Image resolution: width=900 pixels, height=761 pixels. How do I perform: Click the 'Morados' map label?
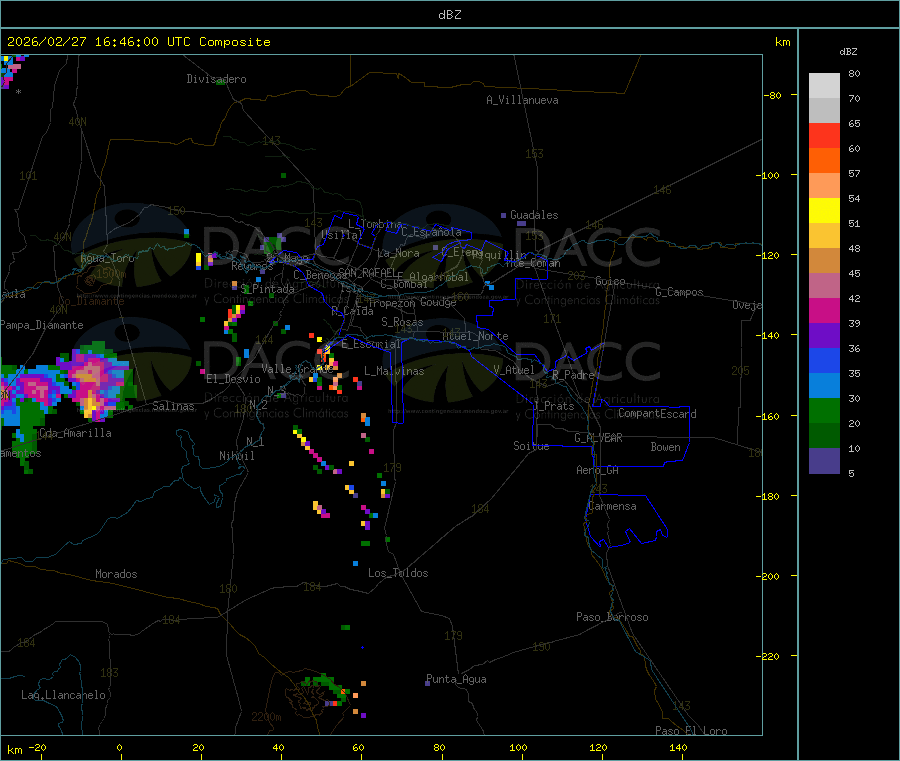tap(116, 574)
